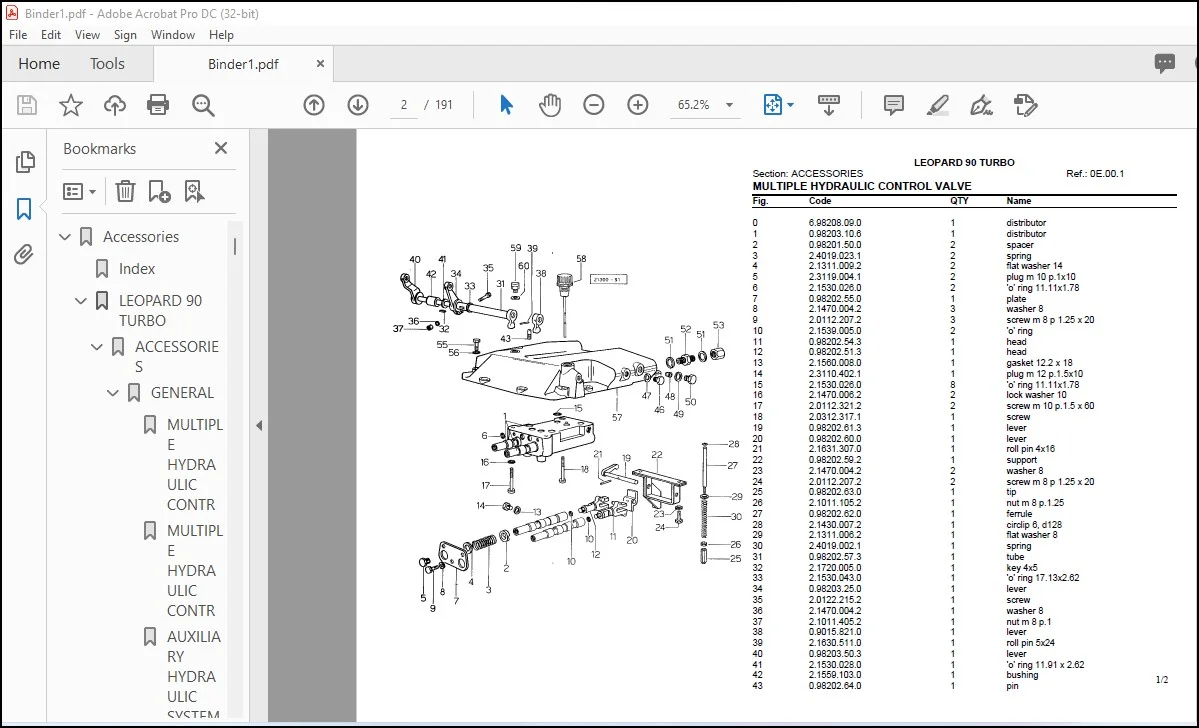Activate the Selection arrow tool
The image size is (1199, 728).
tap(505, 105)
